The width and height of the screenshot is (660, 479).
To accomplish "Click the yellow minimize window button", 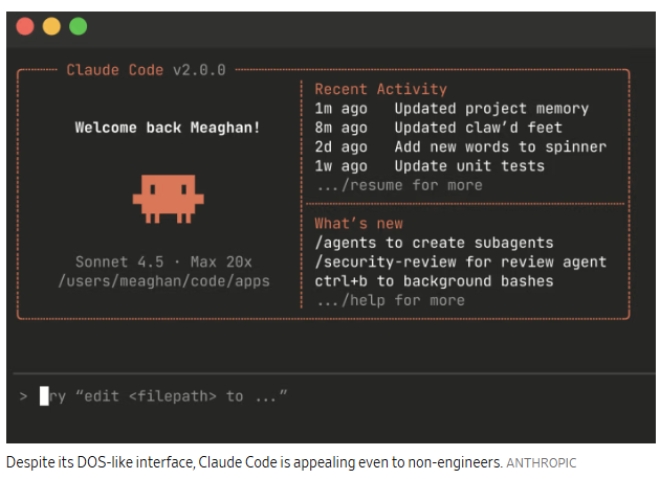I will [x=51, y=27].
